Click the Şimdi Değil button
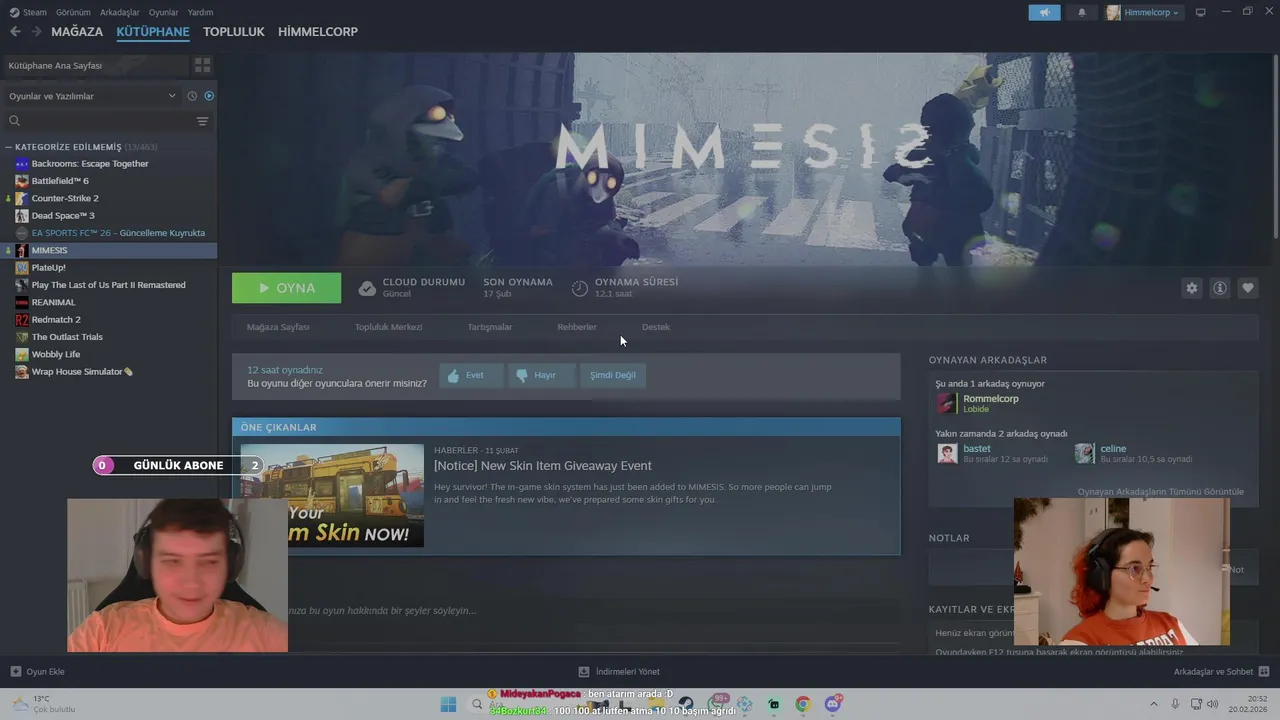 [x=613, y=375]
